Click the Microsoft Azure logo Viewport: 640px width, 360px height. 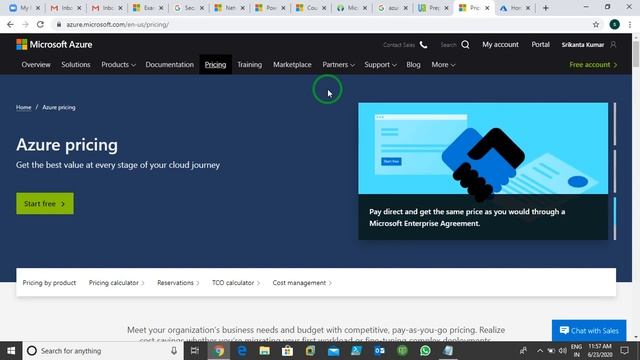54,44
